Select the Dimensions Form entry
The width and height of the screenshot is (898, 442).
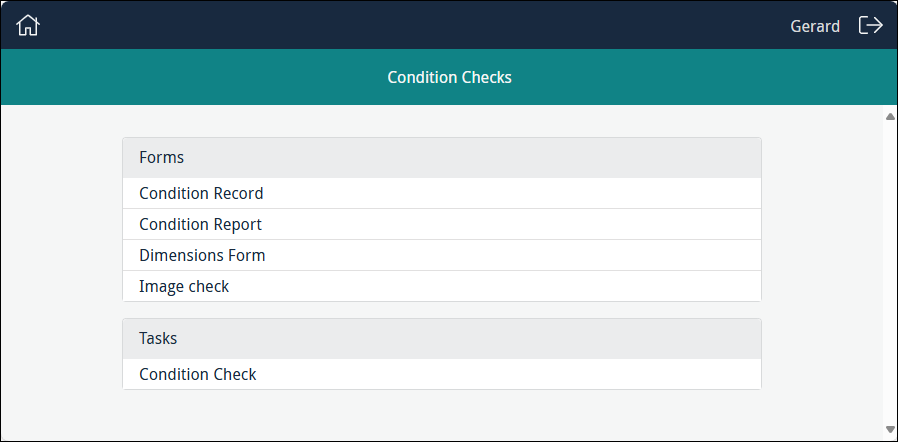pyautogui.click(x=202, y=255)
